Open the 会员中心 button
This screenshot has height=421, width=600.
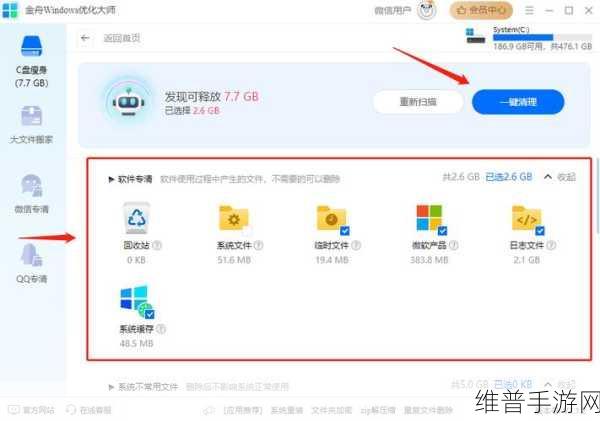481,10
